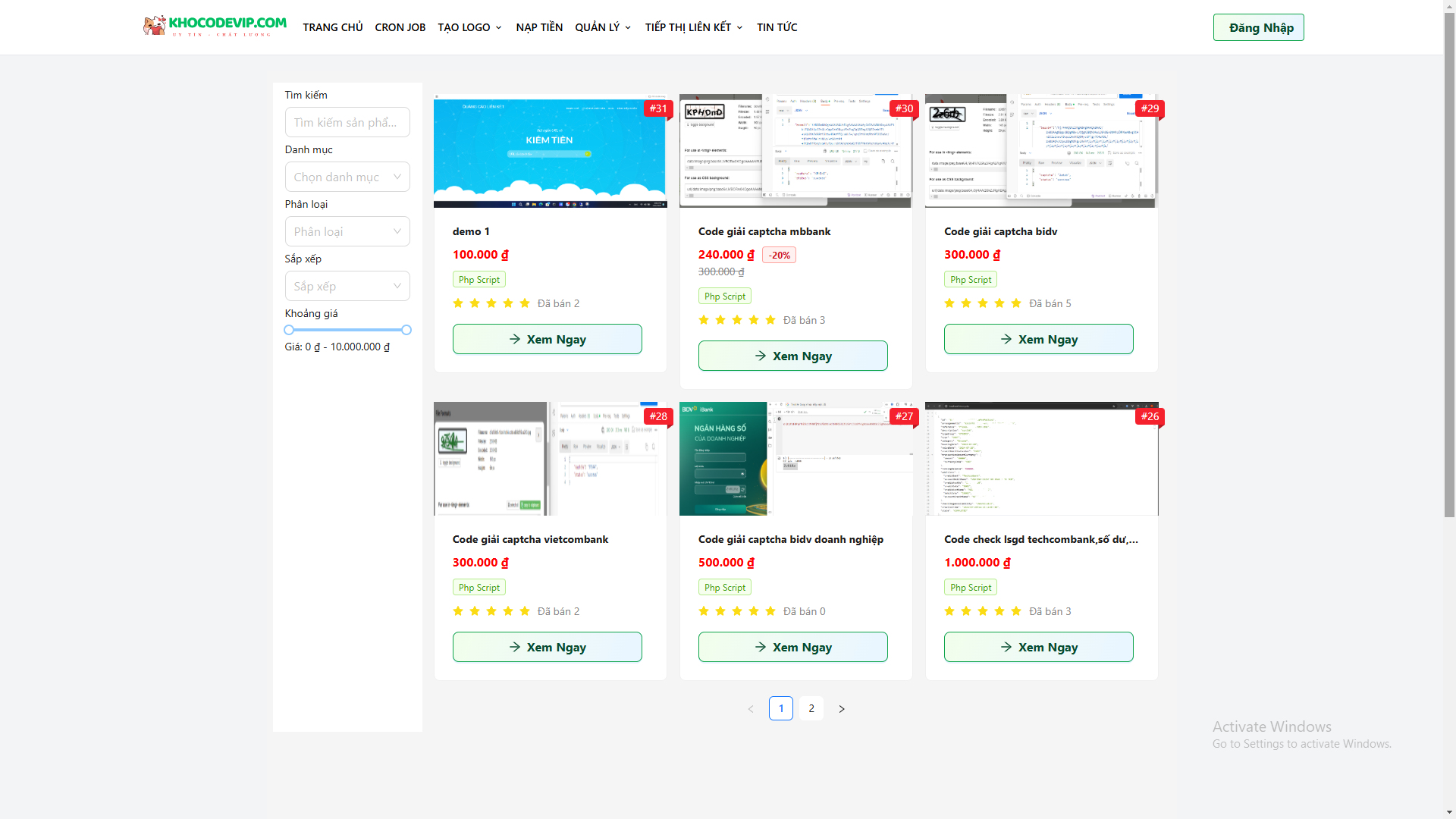The width and height of the screenshot is (1456, 819).
Task: Click the #26 badge on techcombank product
Action: coord(1149,416)
